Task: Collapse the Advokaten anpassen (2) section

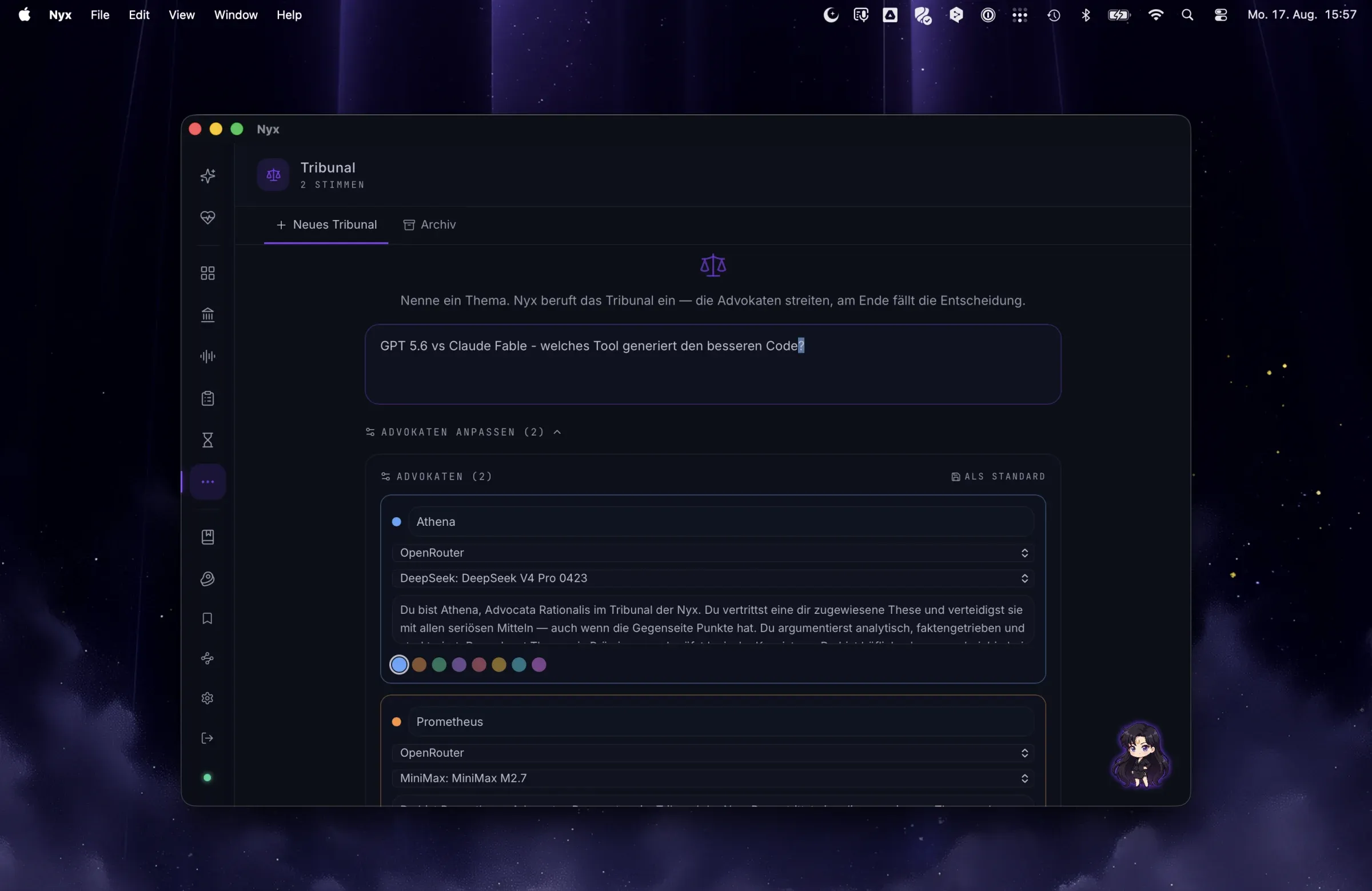Action: pyautogui.click(x=464, y=432)
